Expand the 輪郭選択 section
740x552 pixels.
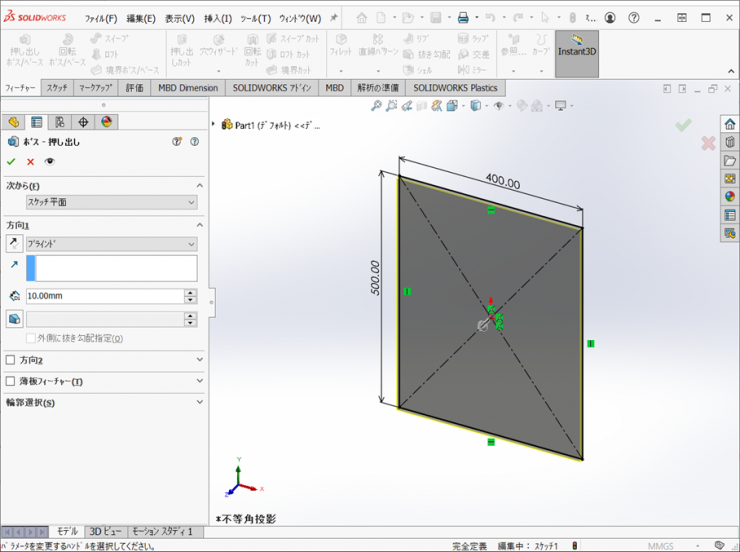pyautogui.click(x=199, y=402)
